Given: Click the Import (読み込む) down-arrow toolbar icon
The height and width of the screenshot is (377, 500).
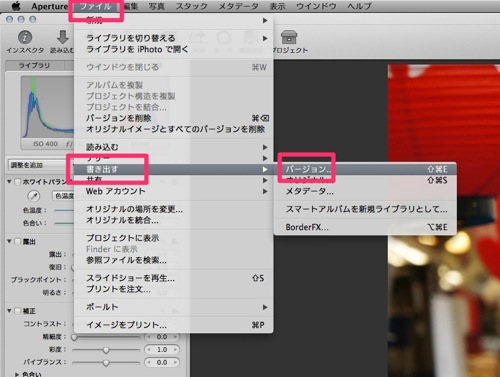Looking at the screenshot, I should pos(63,37).
